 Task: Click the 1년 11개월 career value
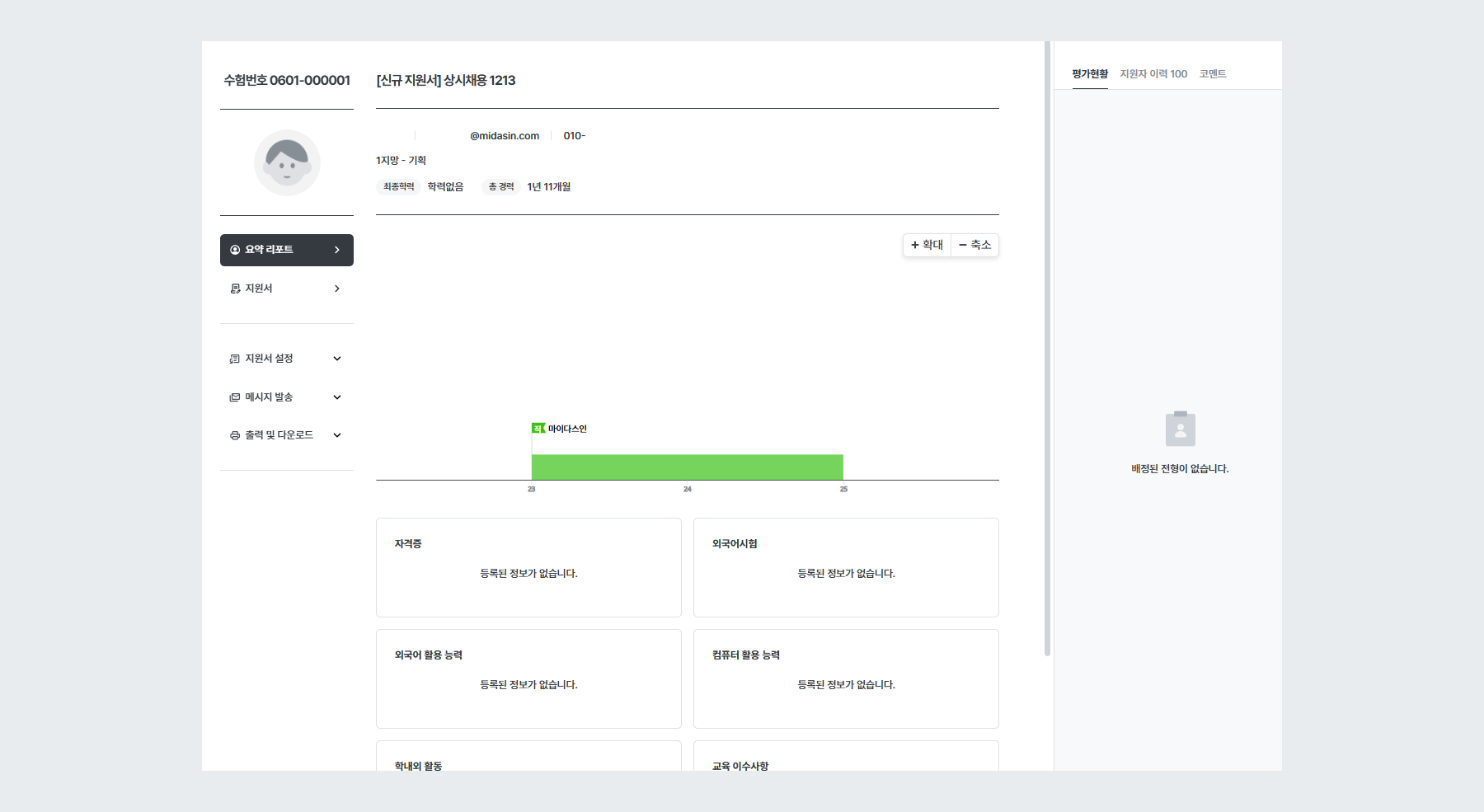pyautogui.click(x=549, y=187)
